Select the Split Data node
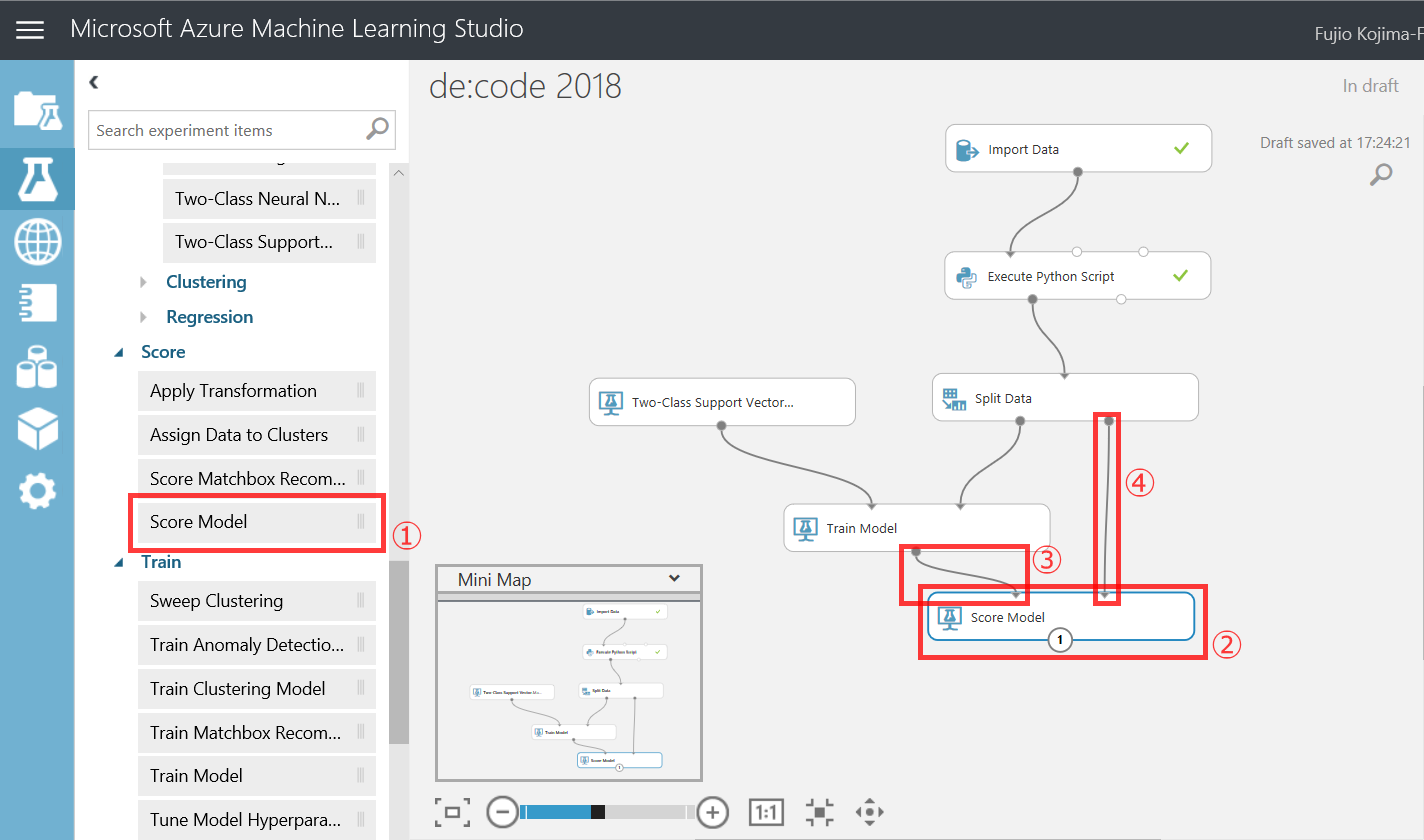This screenshot has width=1424, height=840. [x=1065, y=398]
